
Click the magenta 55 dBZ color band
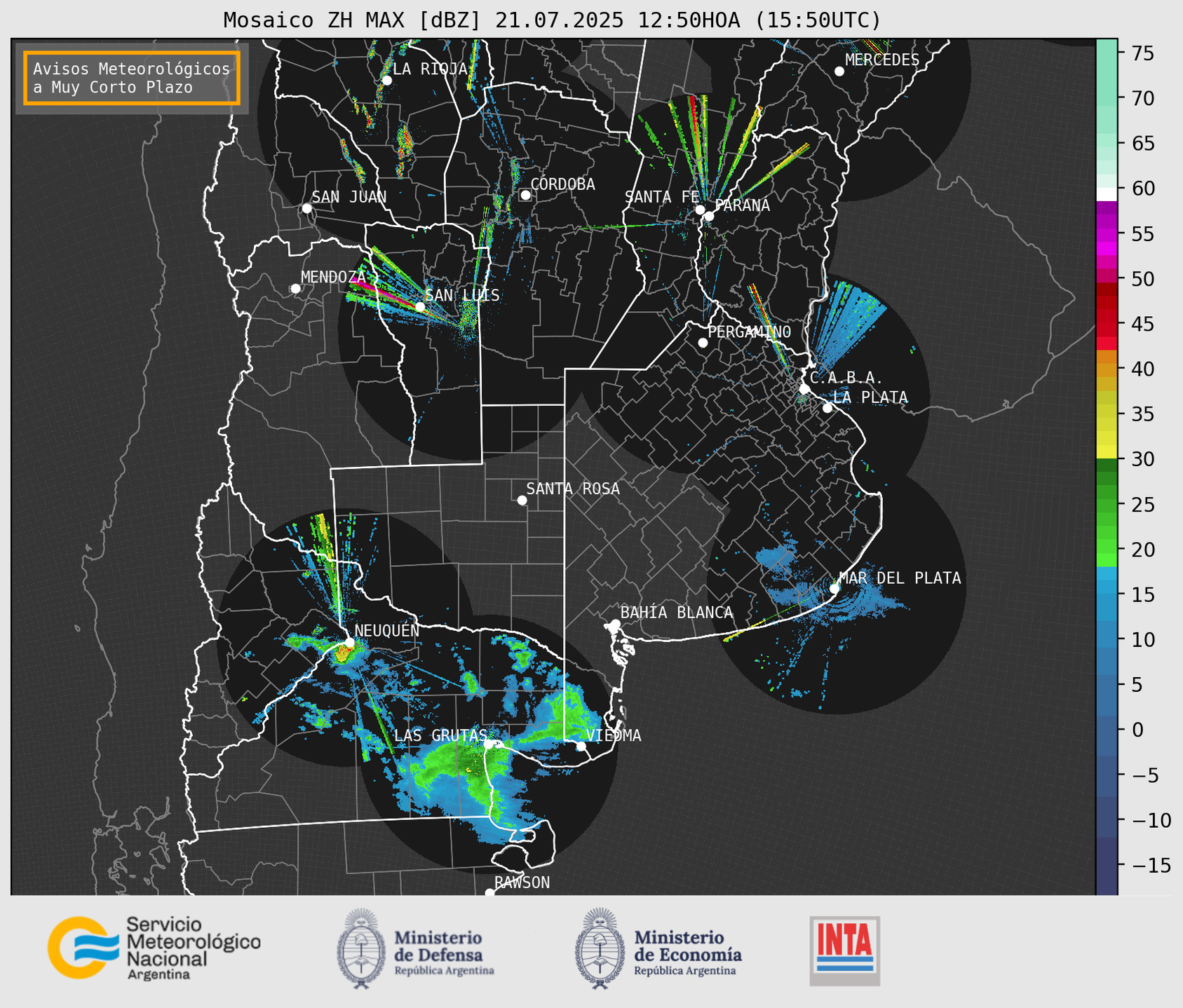pyautogui.click(x=1106, y=235)
